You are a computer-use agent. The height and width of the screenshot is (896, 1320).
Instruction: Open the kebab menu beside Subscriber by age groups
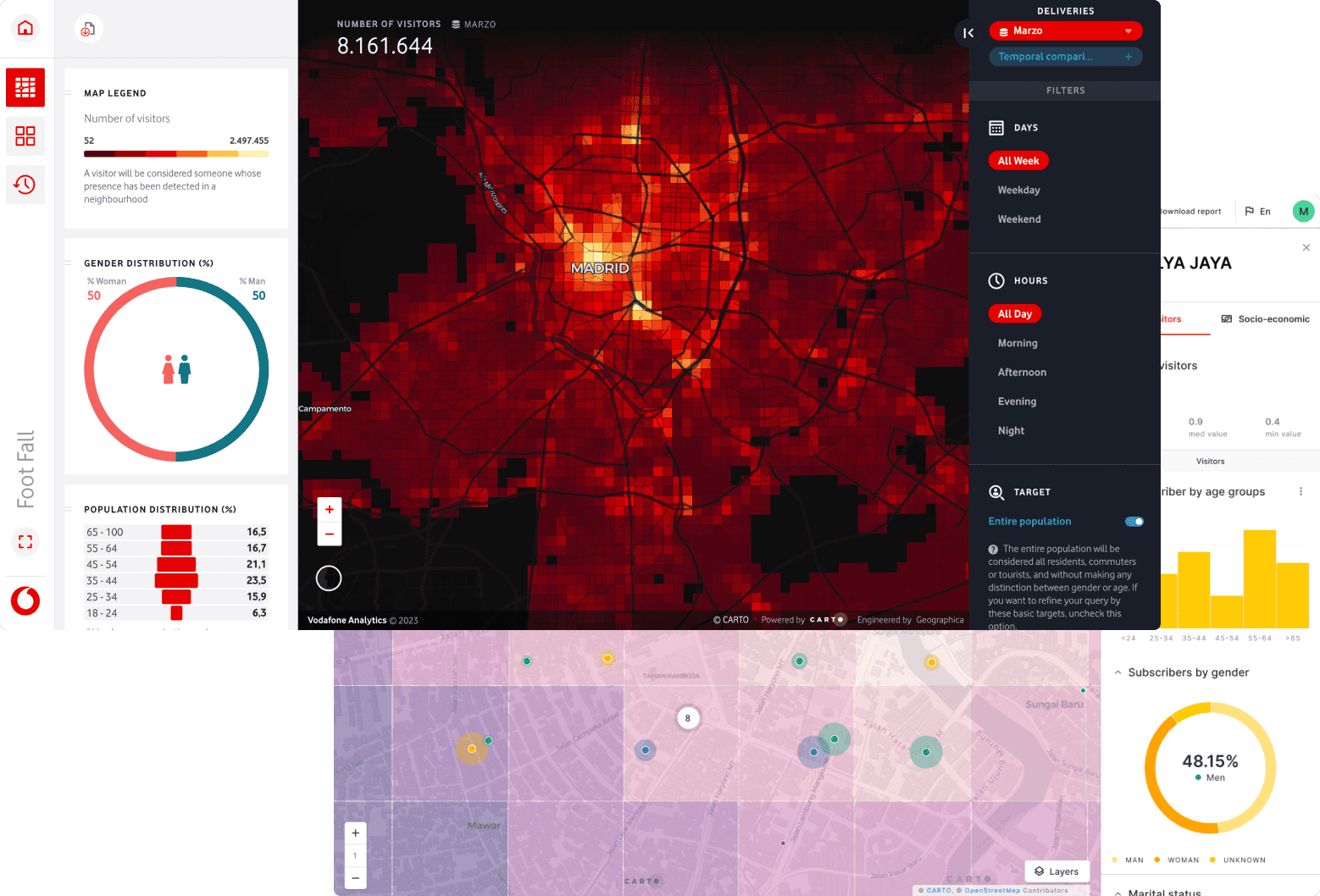coord(1302,491)
